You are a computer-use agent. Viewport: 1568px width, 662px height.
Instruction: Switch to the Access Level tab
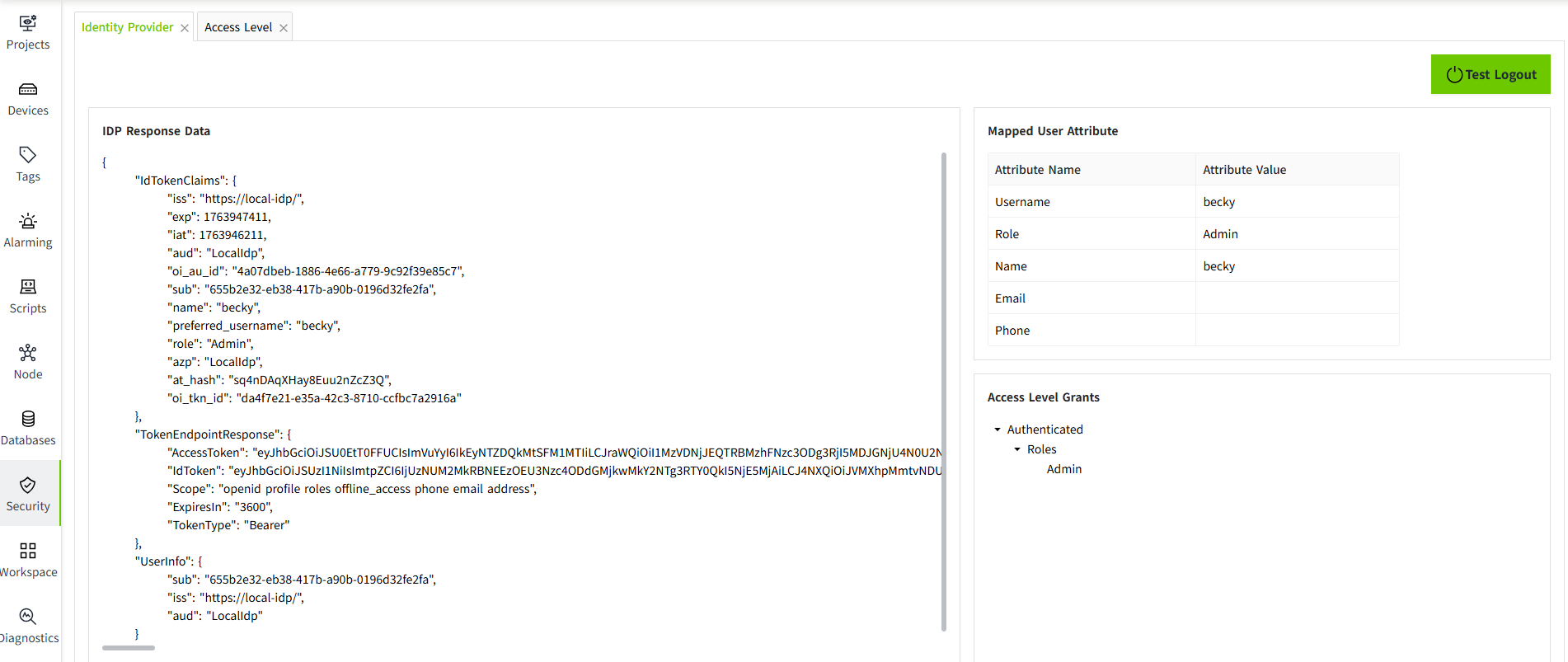coord(238,27)
